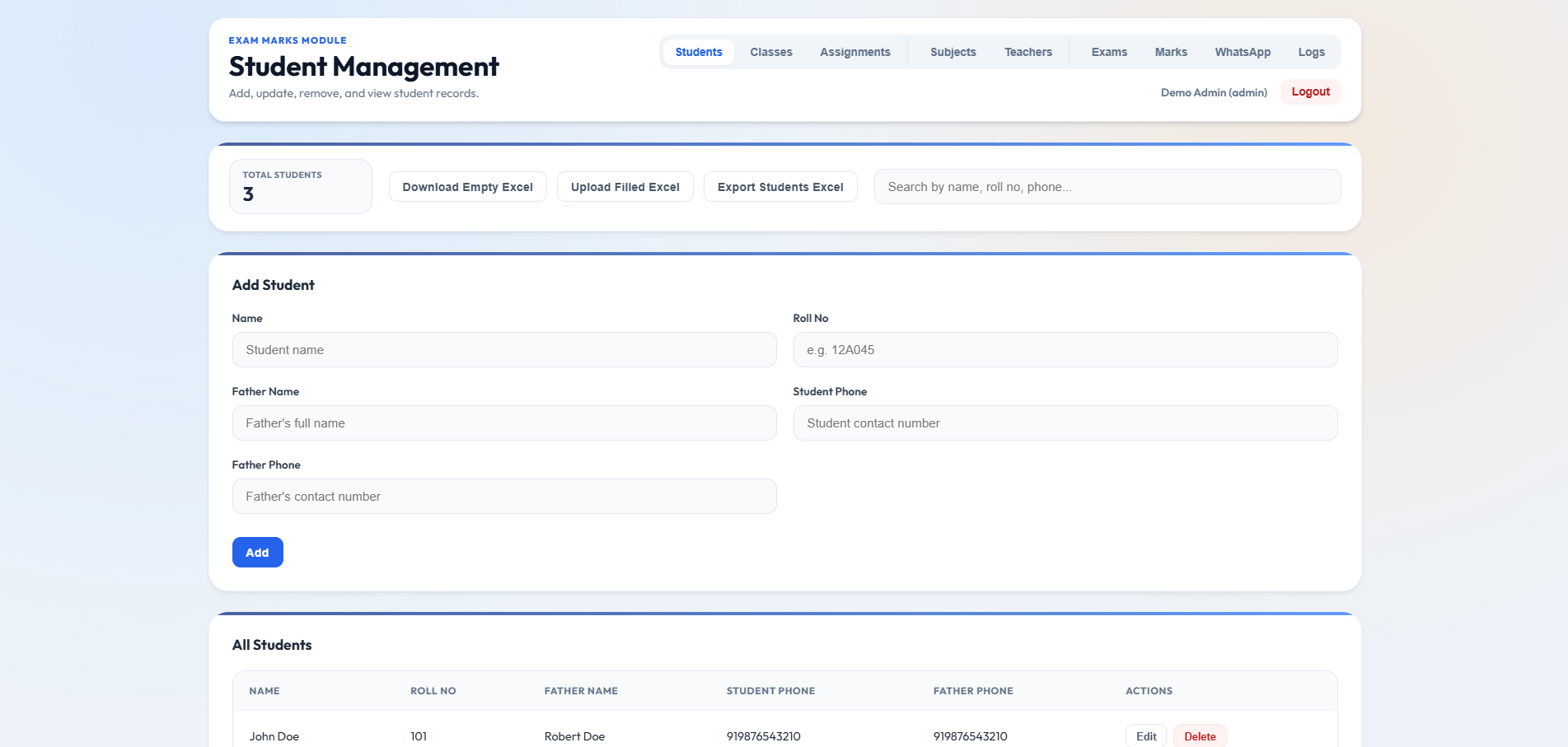The image size is (1568, 747).
Task: Click the 'FATHER PHONE' column header
Action: click(x=973, y=691)
